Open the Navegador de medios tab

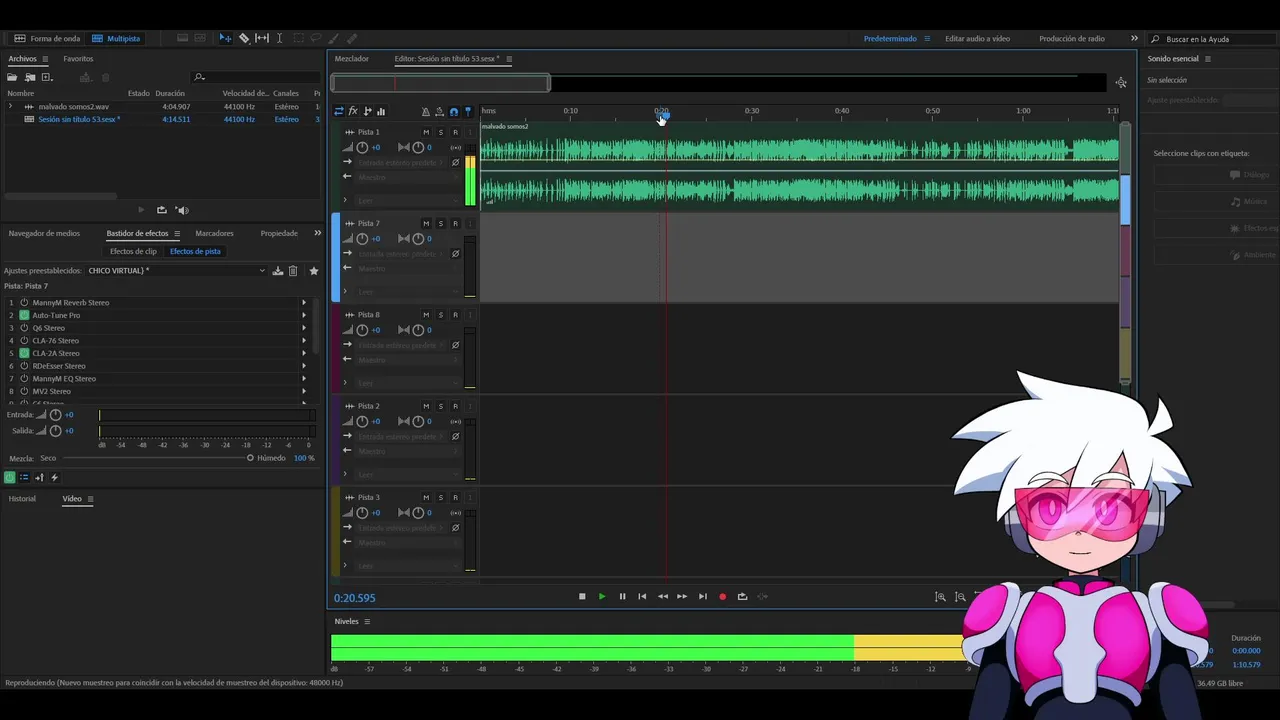coord(44,233)
